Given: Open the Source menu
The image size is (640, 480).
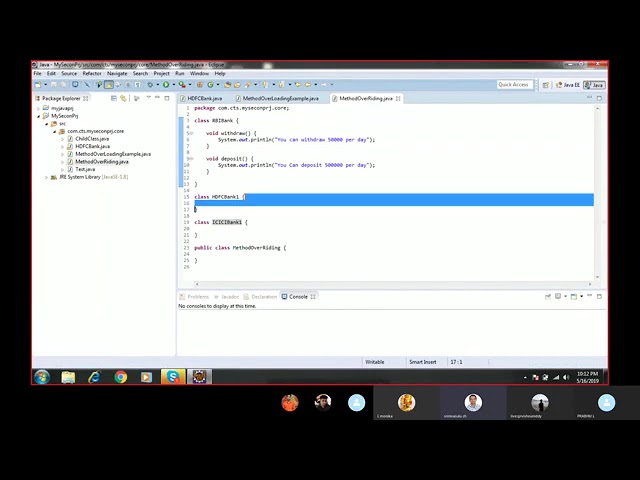Looking at the screenshot, I should click(69, 73).
